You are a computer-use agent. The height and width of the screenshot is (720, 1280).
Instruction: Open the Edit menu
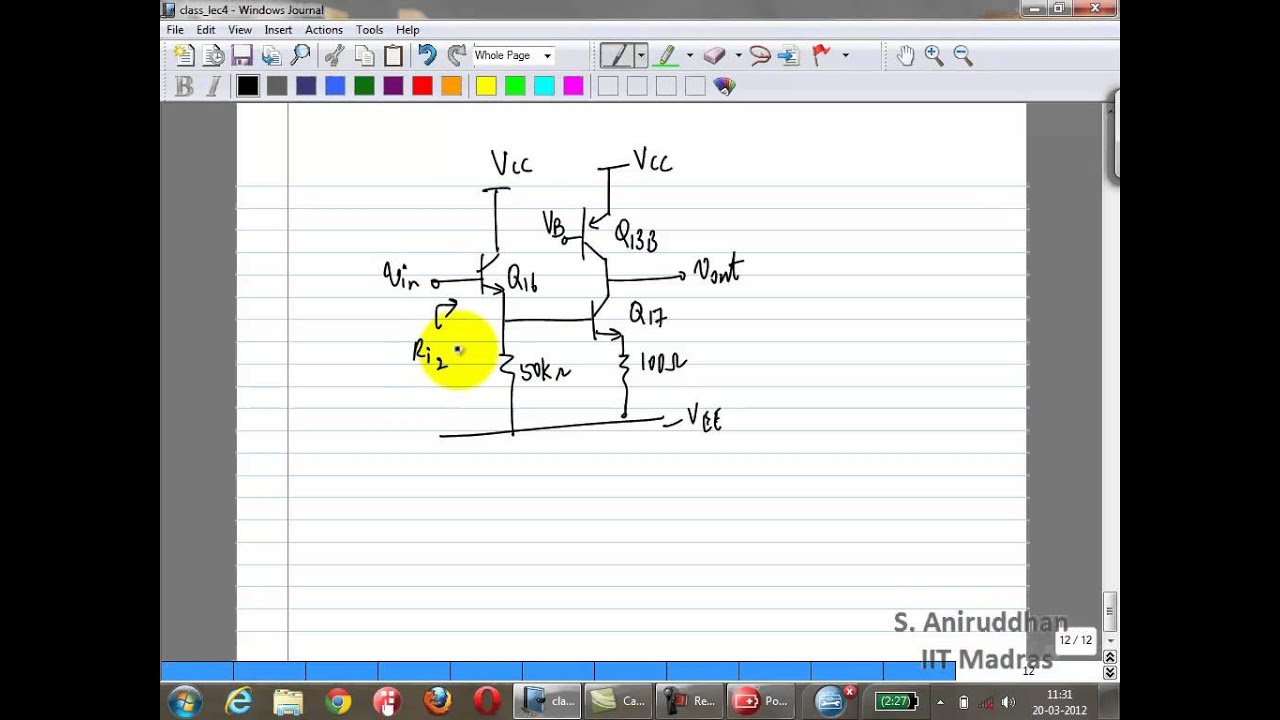(x=206, y=30)
